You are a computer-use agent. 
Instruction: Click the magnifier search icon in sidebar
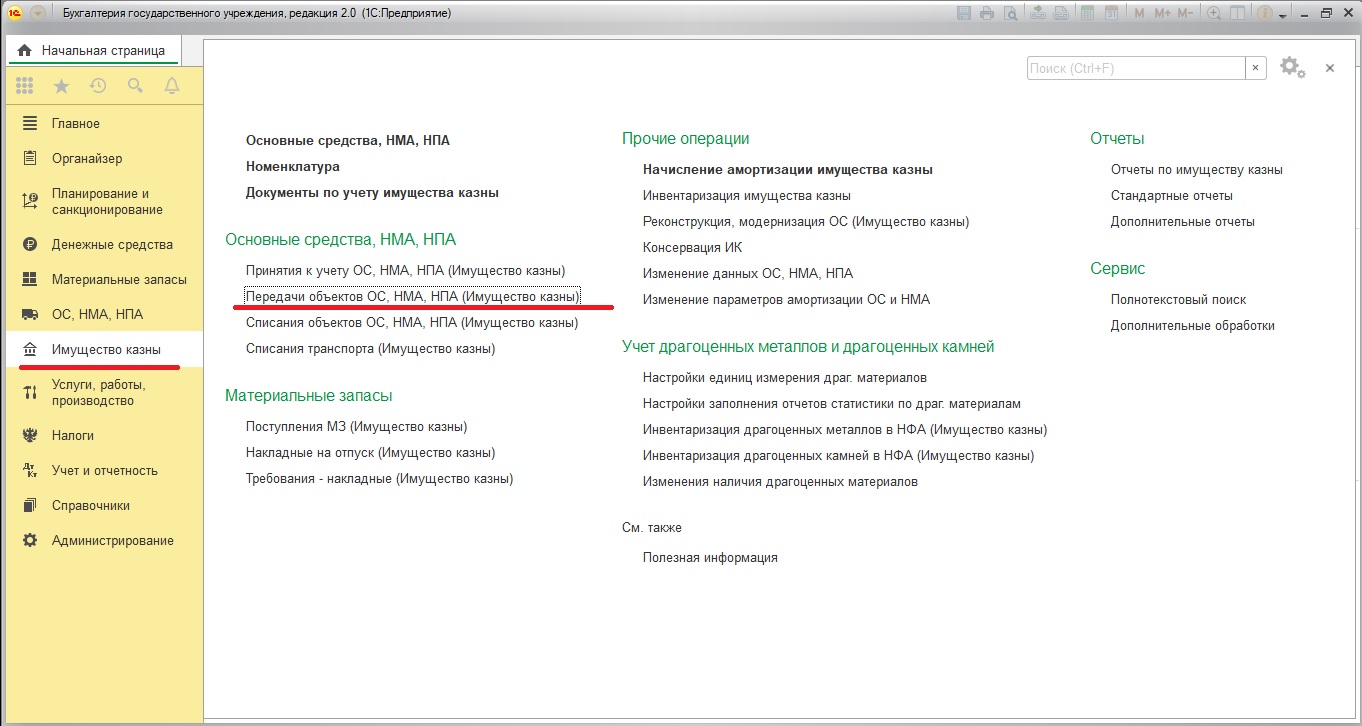135,87
